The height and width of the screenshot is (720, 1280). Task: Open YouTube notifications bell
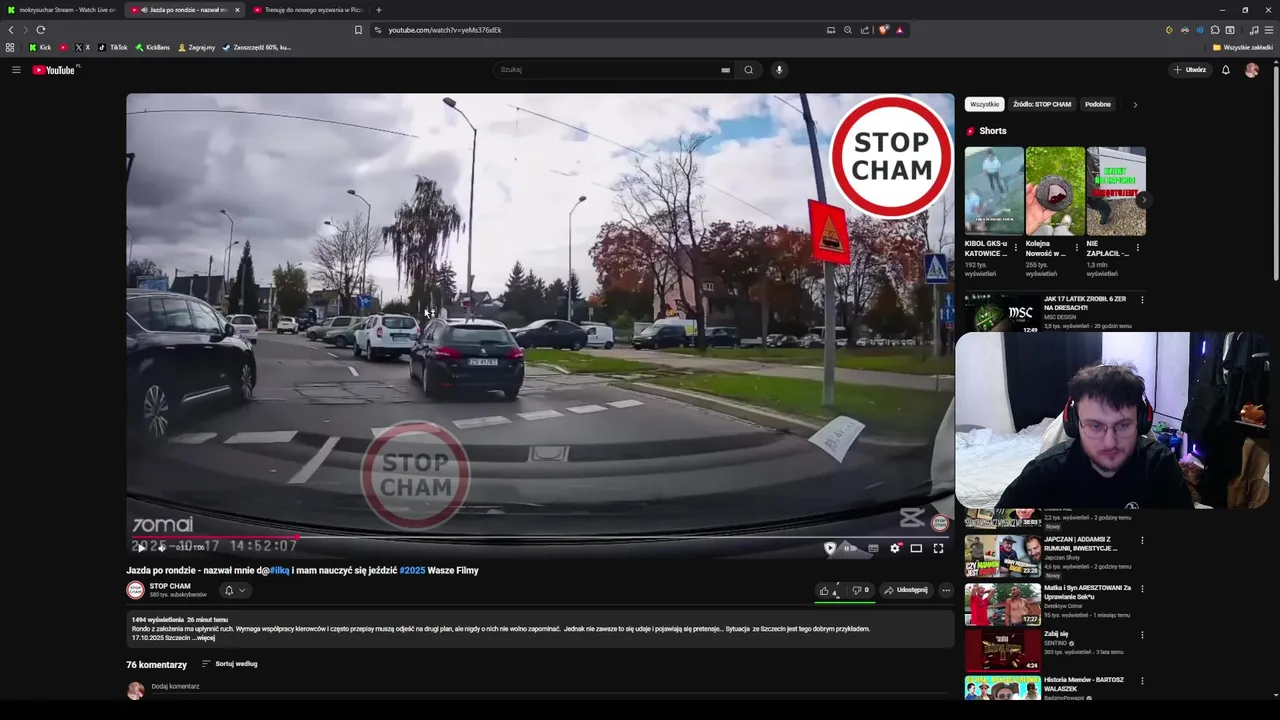1226,70
